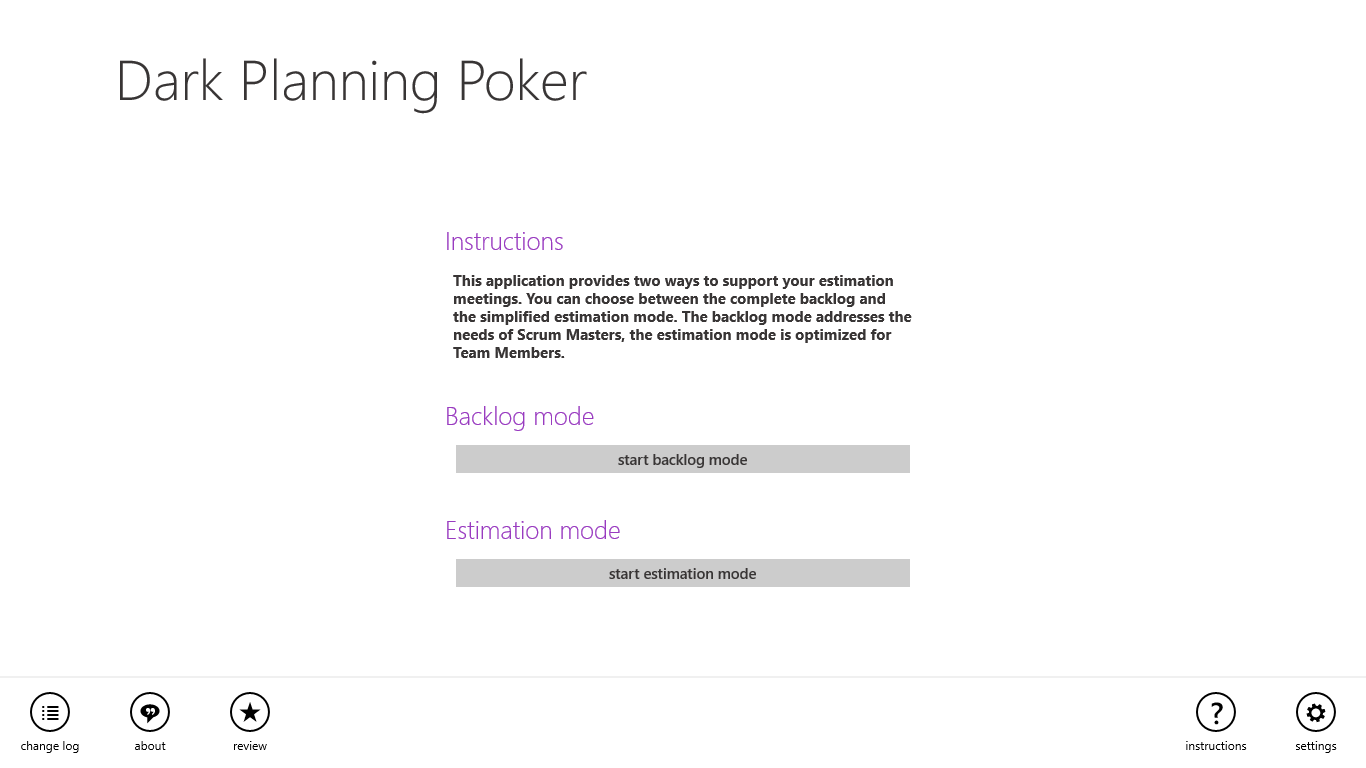Open the settings gear icon
Viewport: 1366px width, 768px height.
(1315, 712)
